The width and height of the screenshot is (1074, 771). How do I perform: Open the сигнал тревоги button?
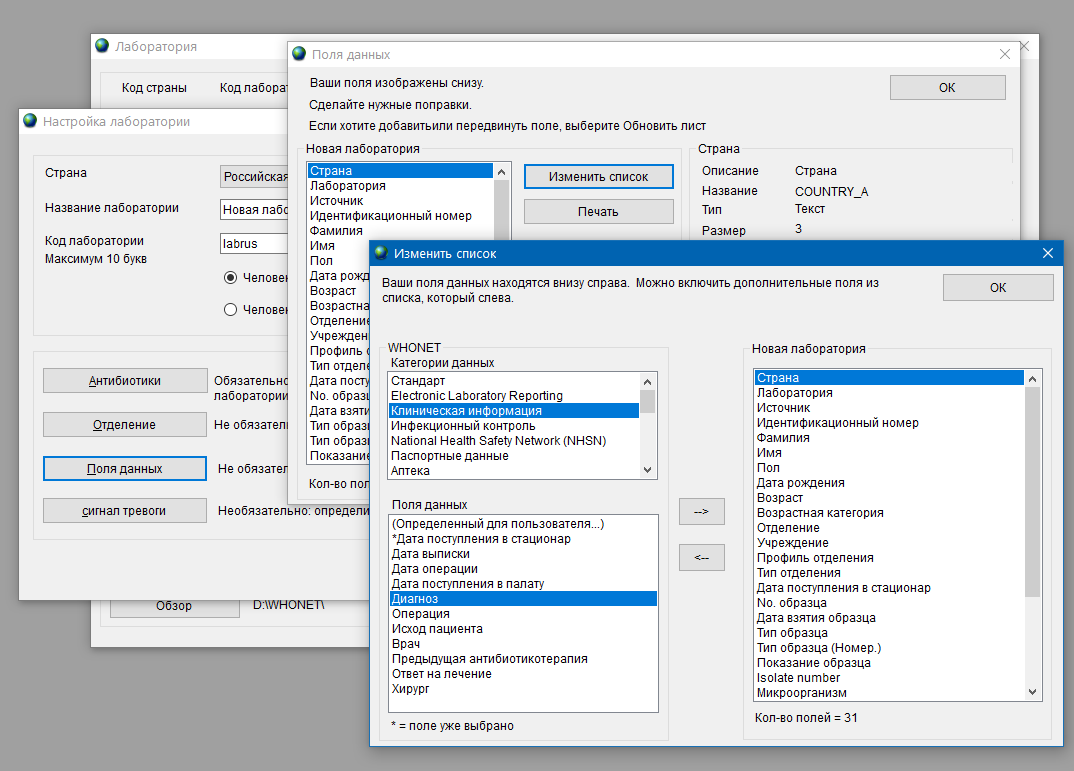pyautogui.click(x=125, y=511)
